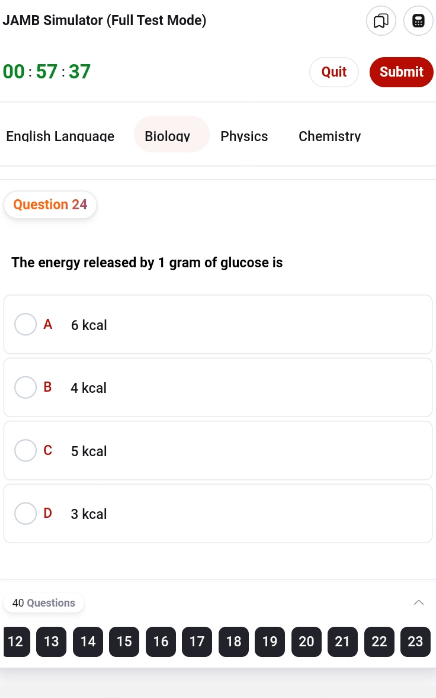The width and height of the screenshot is (436, 698).
Task: Open the calculator icon
Action: click(418, 20)
